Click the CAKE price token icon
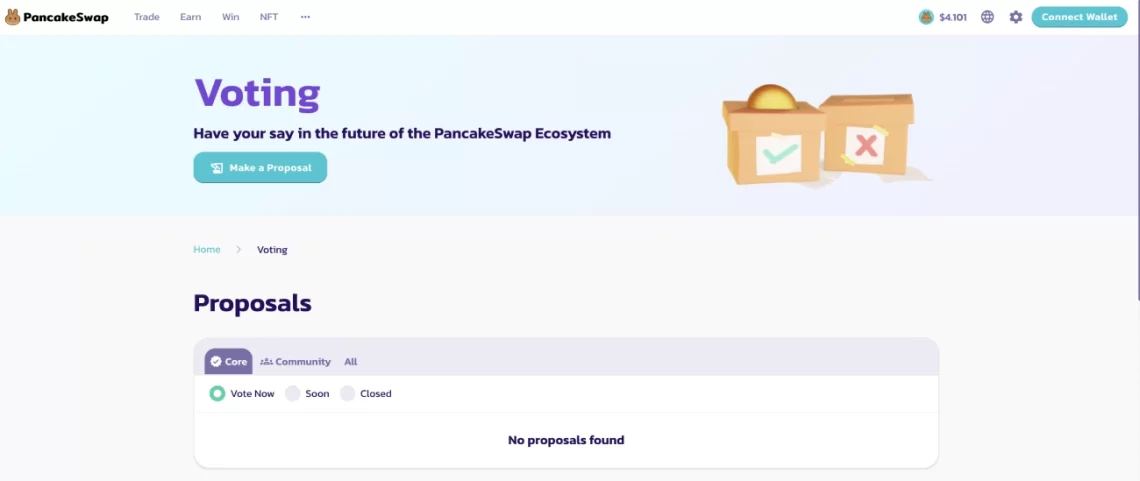Viewport: 1140px width, 481px height. click(926, 17)
